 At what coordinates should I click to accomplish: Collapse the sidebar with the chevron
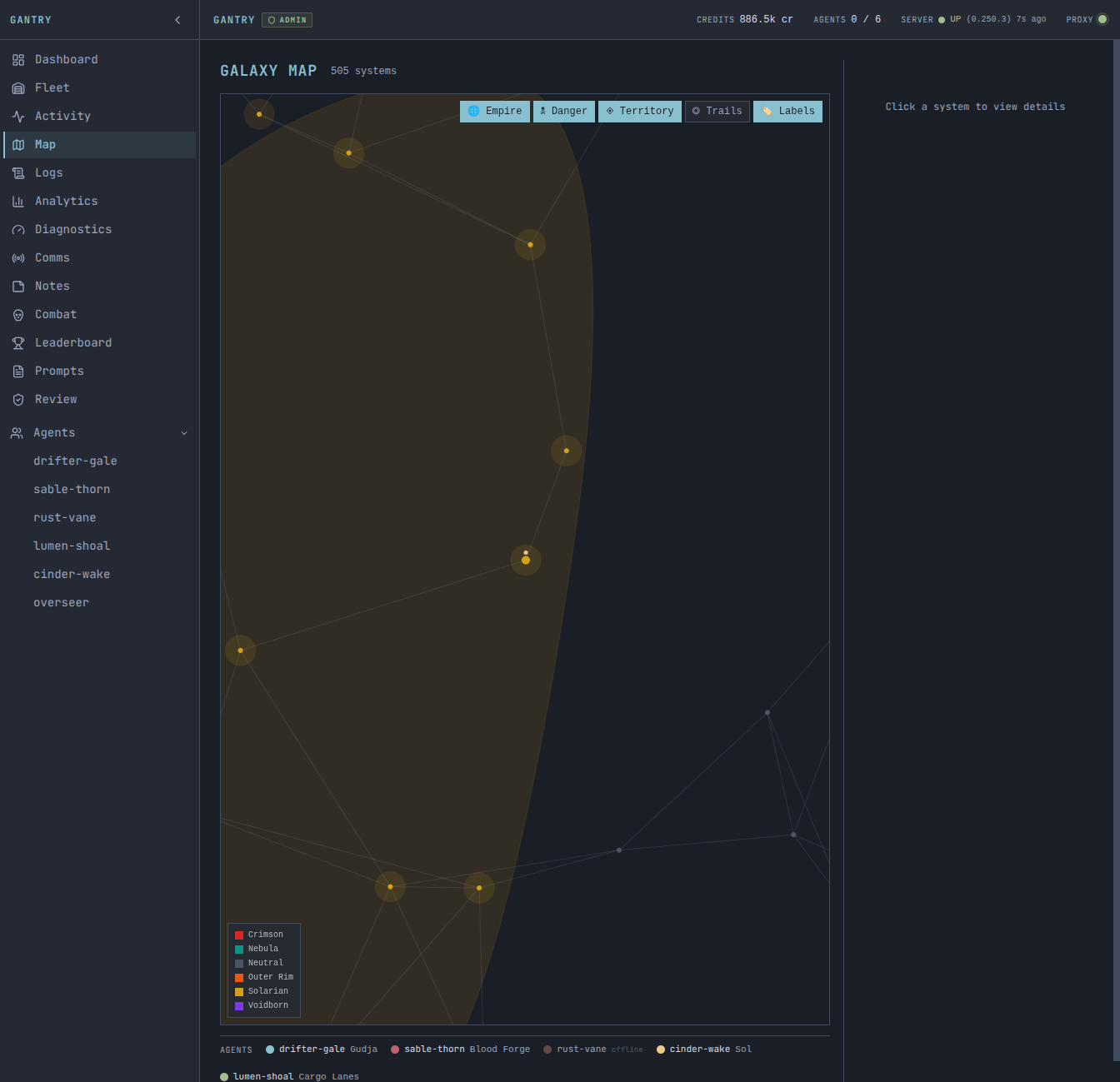click(x=177, y=20)
